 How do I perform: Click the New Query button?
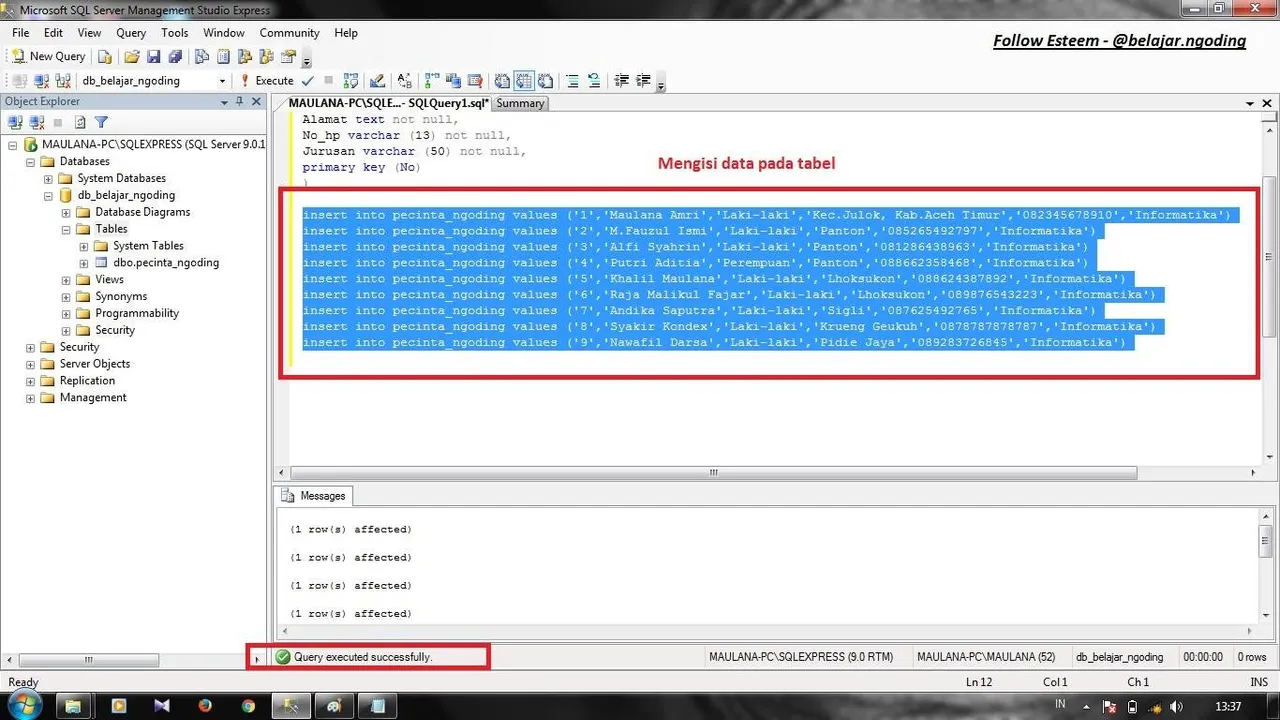tap(49, 56)
